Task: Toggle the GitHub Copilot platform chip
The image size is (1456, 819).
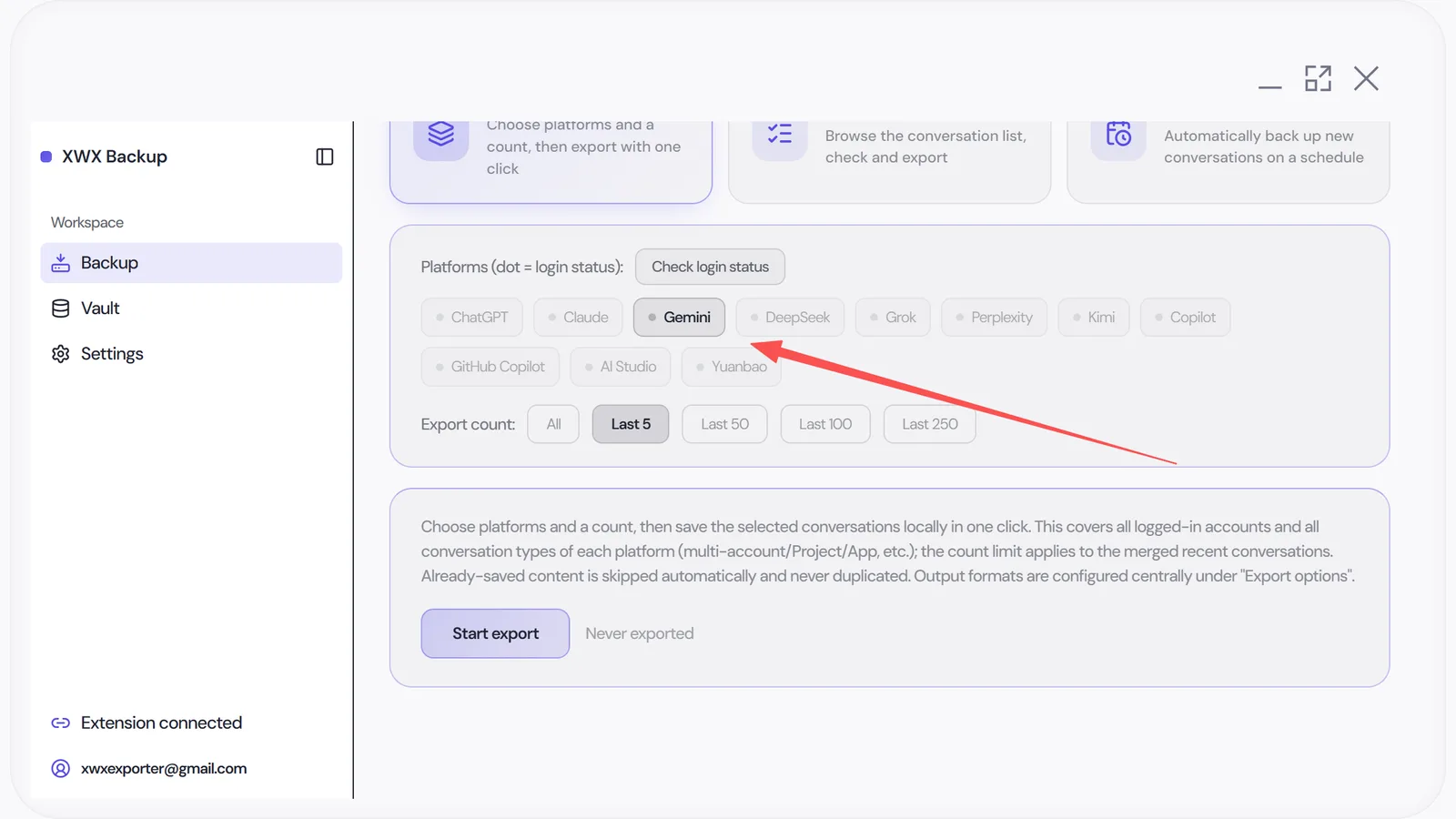Action: click(x=490, y=367)
